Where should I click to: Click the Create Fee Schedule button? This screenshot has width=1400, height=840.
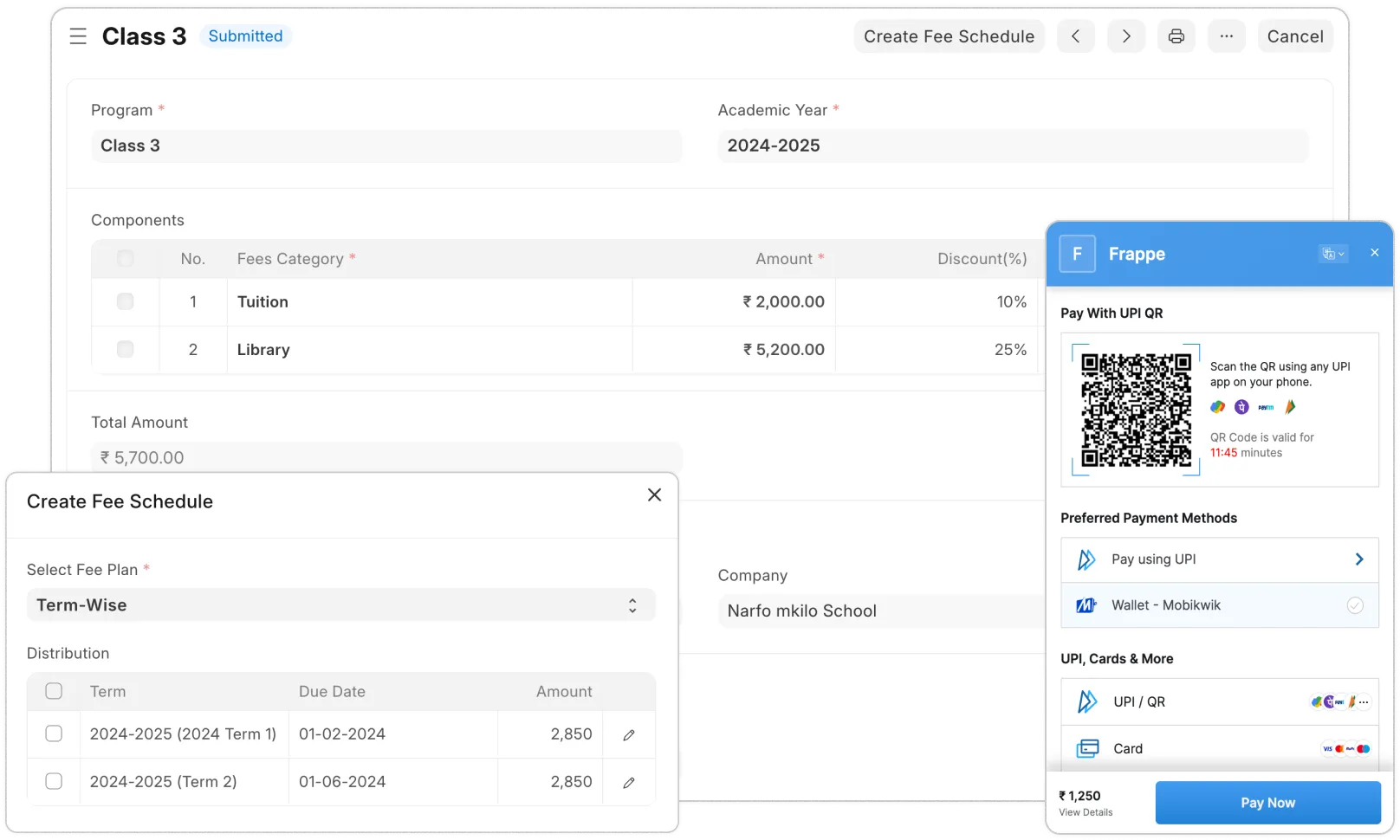tap(949, 36)
